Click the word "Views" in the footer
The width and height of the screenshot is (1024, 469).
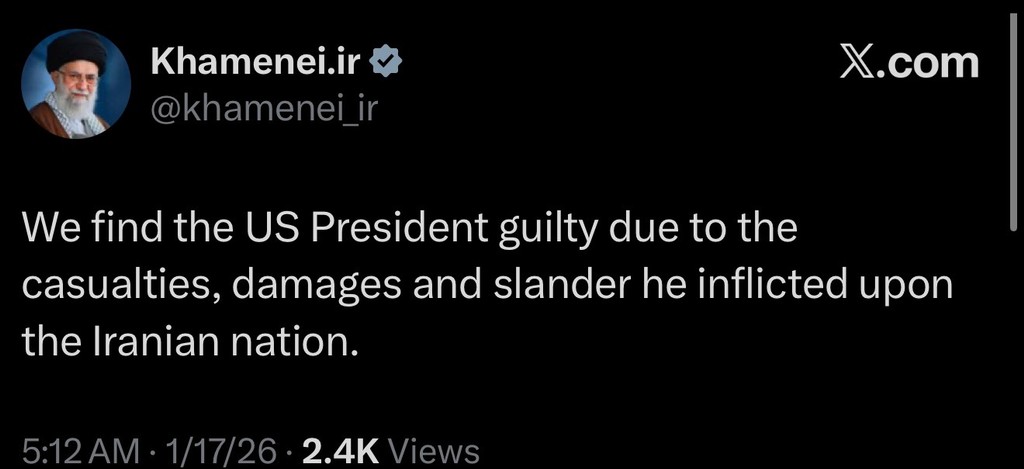pyautogui.click(x=433, y=451)
